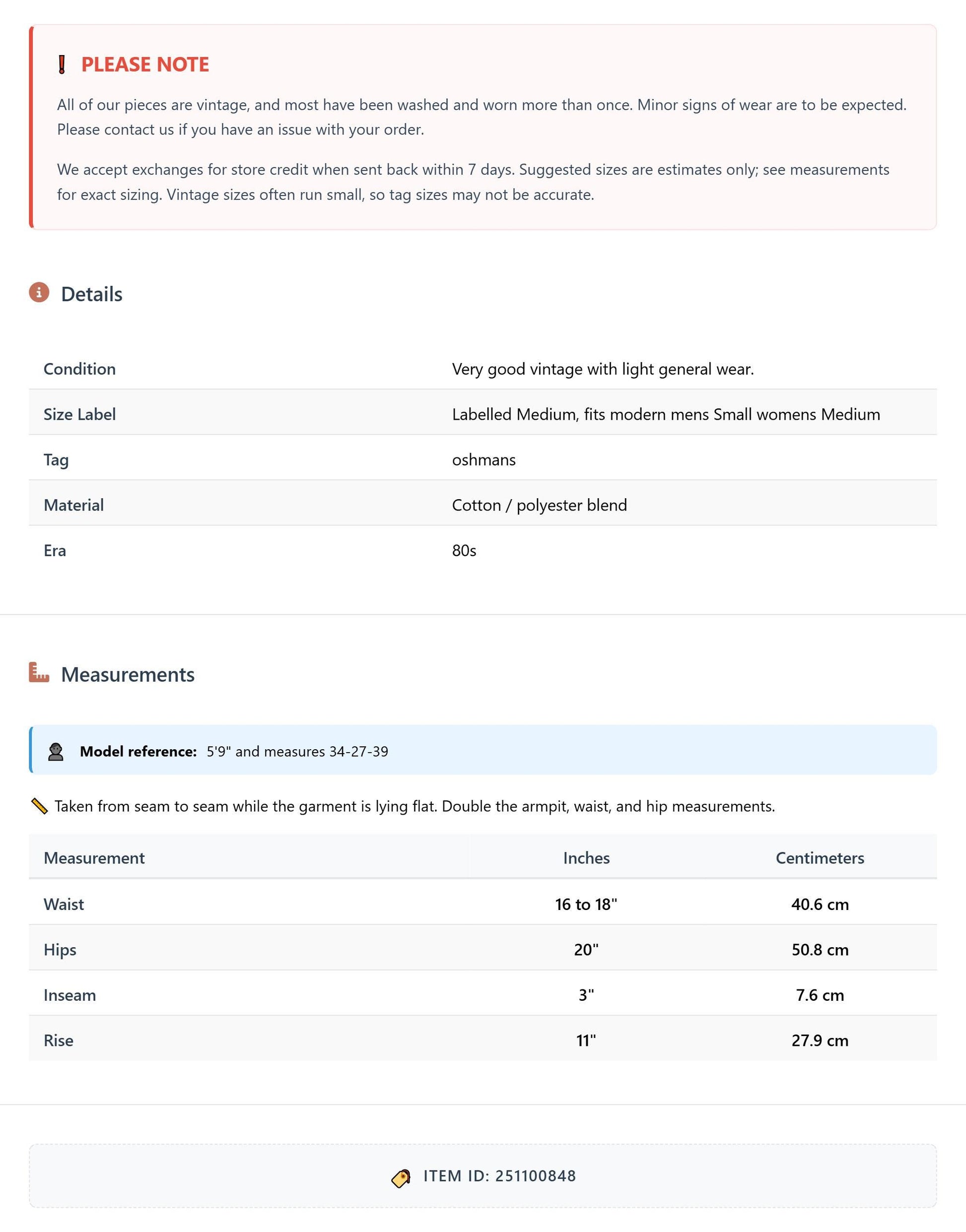Click the Details section heading
This screenshot has height=1232, width=966.
[92, 294]
